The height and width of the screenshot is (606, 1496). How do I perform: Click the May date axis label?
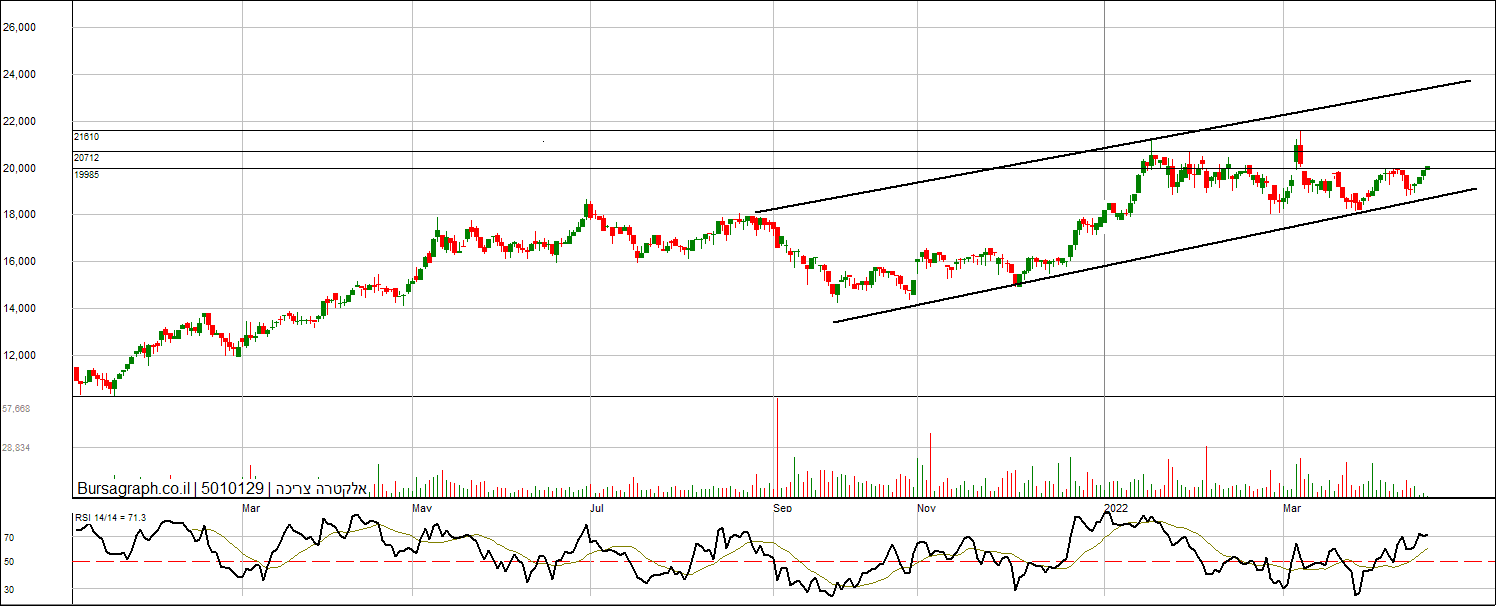[x=423, y=508]
